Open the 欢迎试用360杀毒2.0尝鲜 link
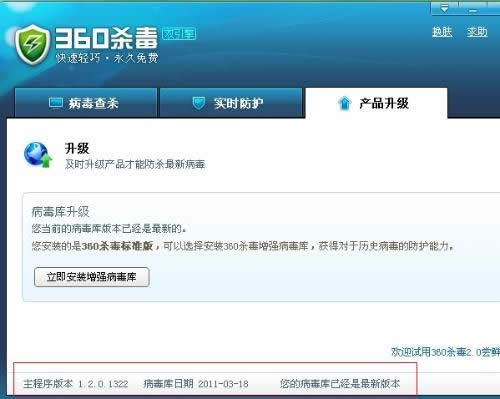Viewport: 500px width, 399px height. tap(445, 352)
